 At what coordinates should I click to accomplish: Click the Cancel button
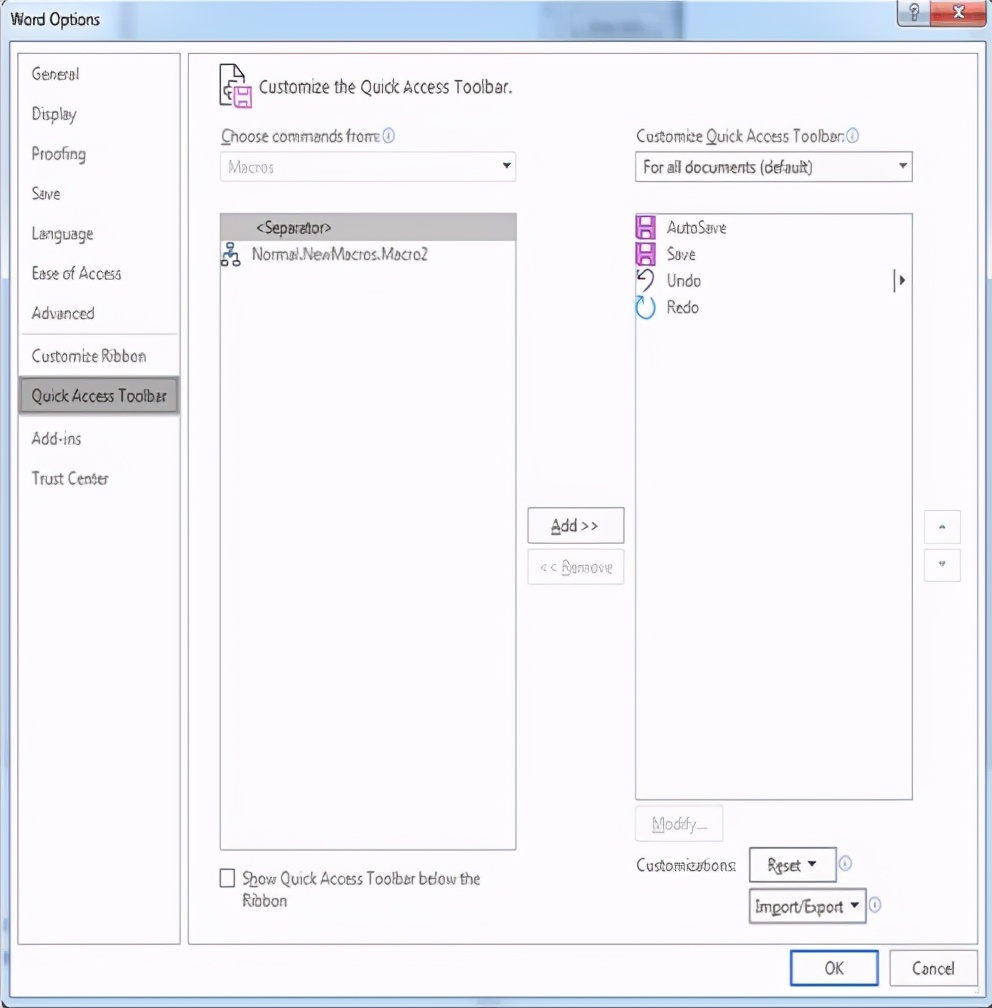[933, 968]
